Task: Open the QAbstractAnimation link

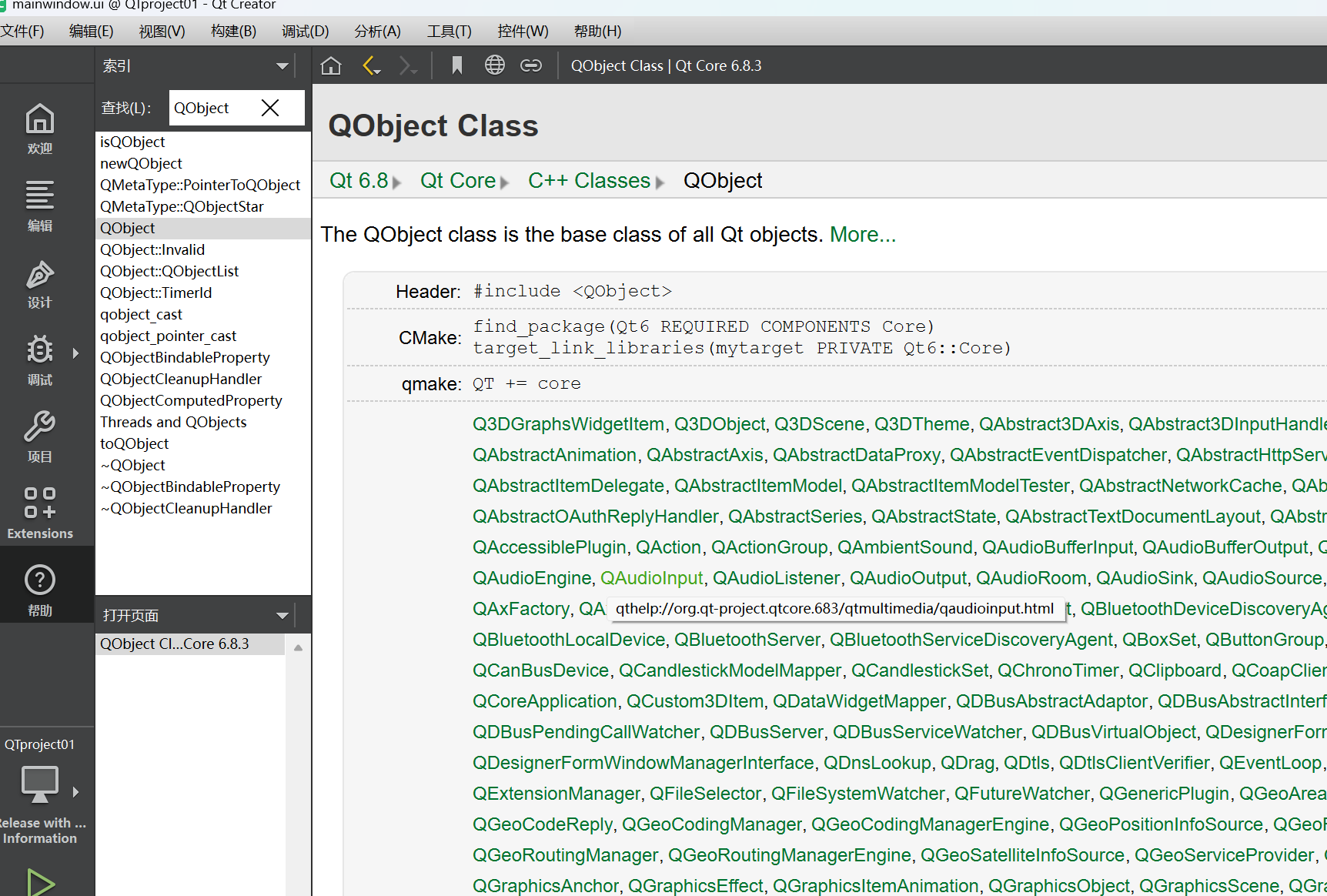Action: coord(554,455)
